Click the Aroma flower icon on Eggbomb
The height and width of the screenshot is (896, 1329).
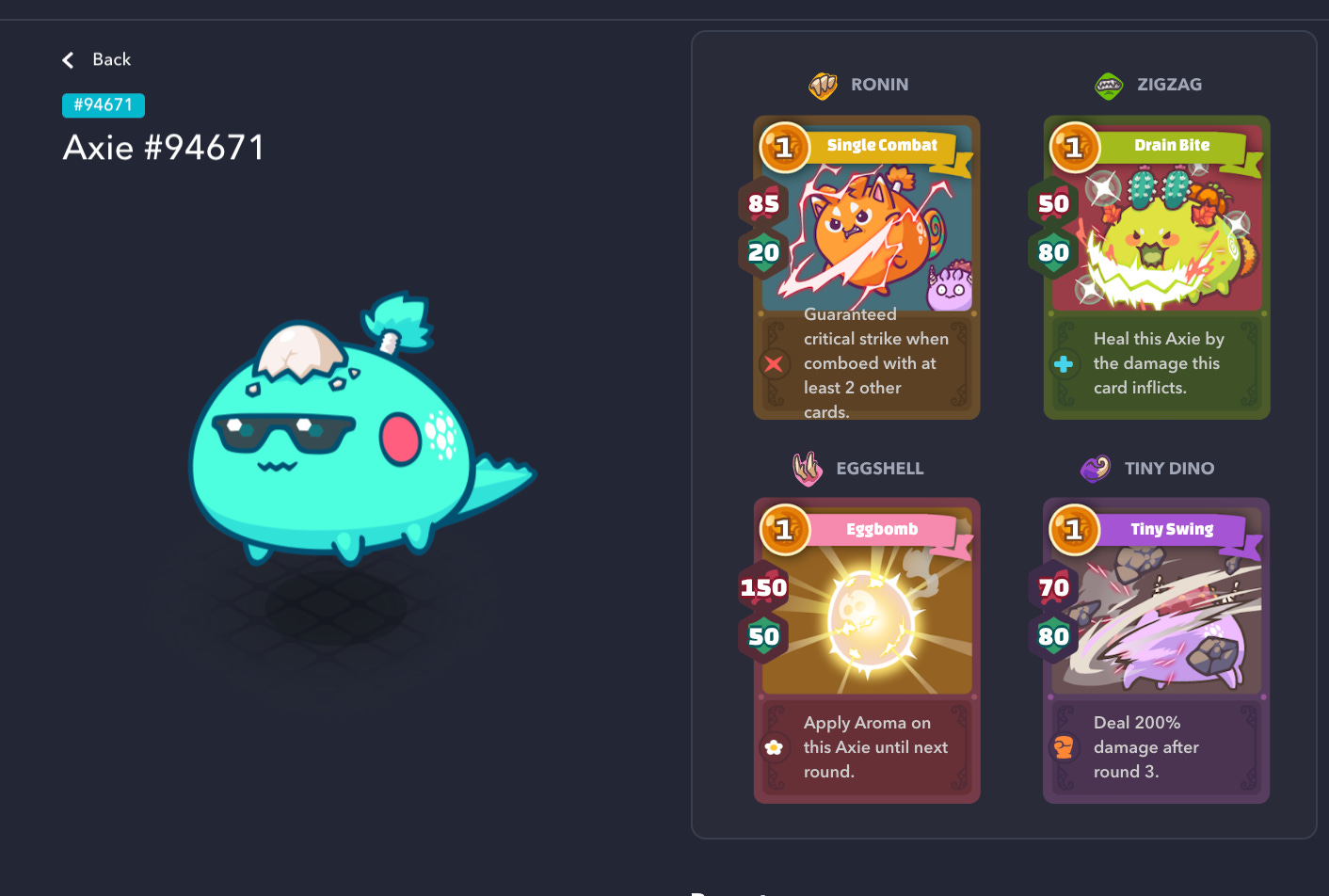coord(774,747)
